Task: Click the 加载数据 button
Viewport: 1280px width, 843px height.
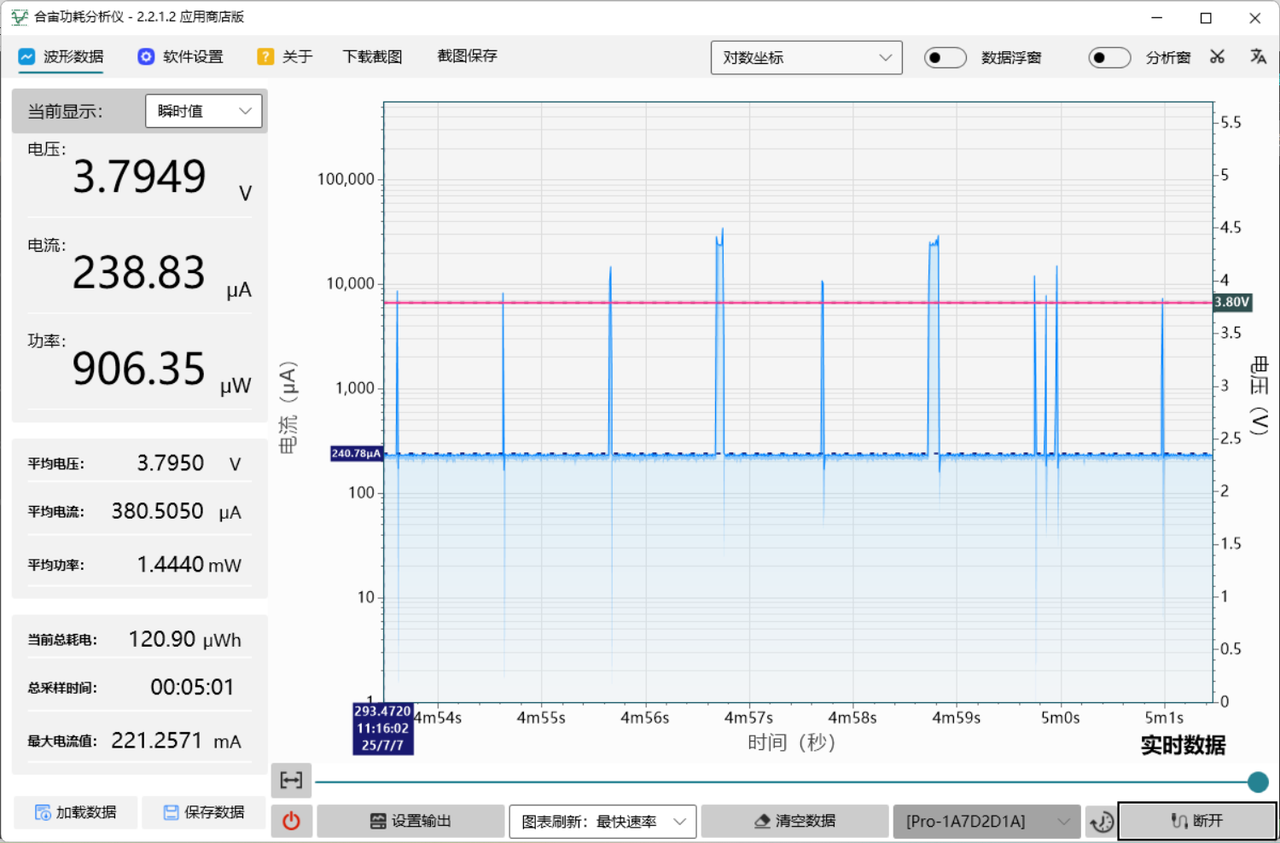Action: (75, 812)
